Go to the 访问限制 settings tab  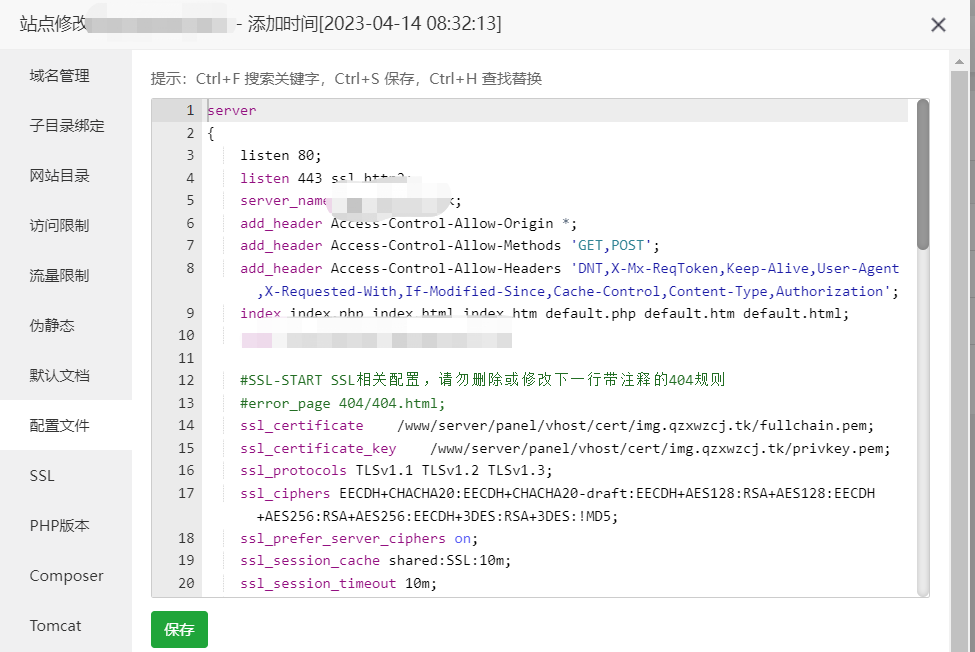coord(60,226)
